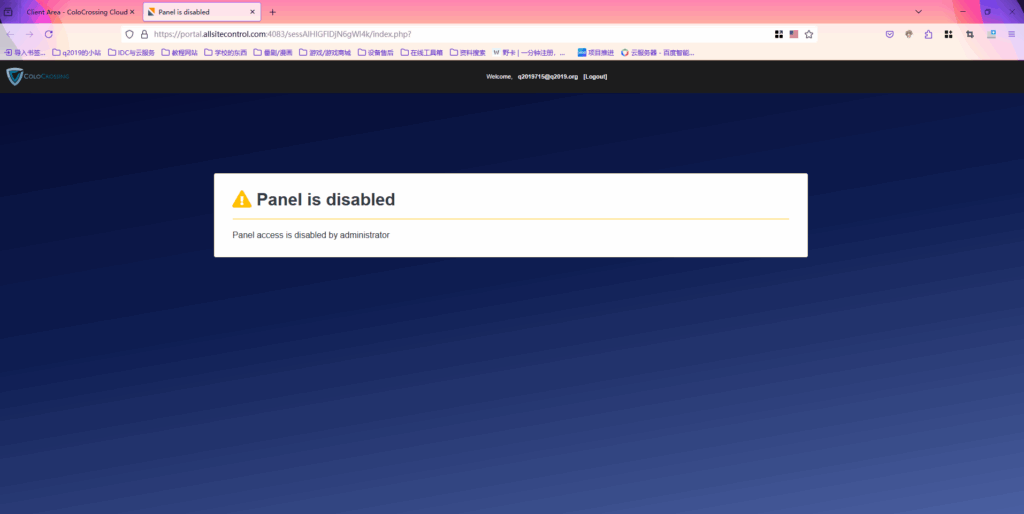
Task: Open the 在线工具箱 bookmark folder
Action: [421, 52]
